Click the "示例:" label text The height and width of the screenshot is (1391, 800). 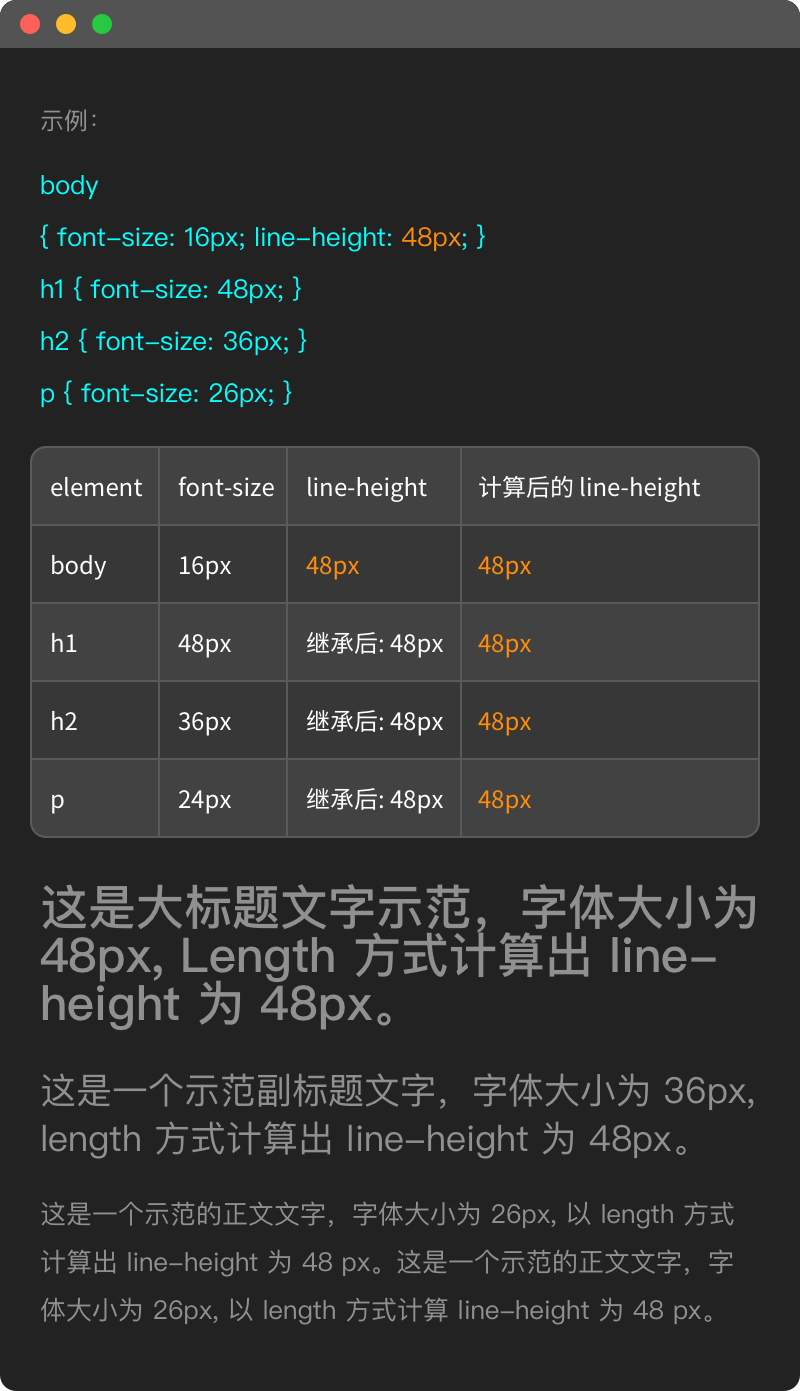(x=68, y=122)
